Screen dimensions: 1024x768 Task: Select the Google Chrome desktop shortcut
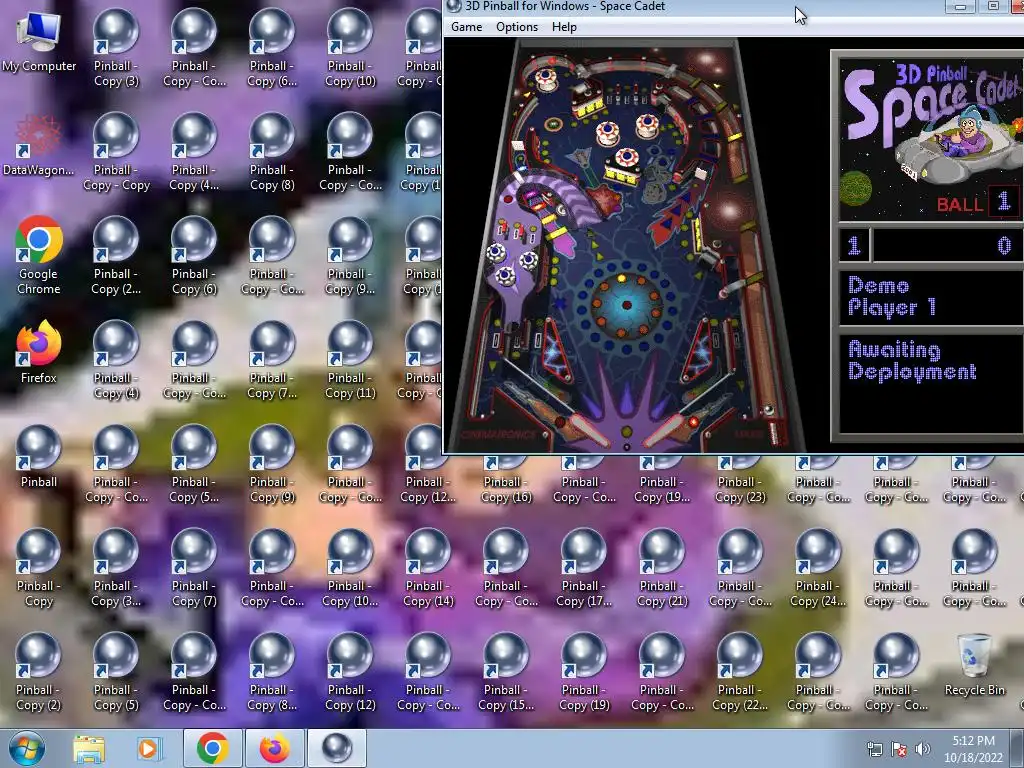[x=39, y=255]
